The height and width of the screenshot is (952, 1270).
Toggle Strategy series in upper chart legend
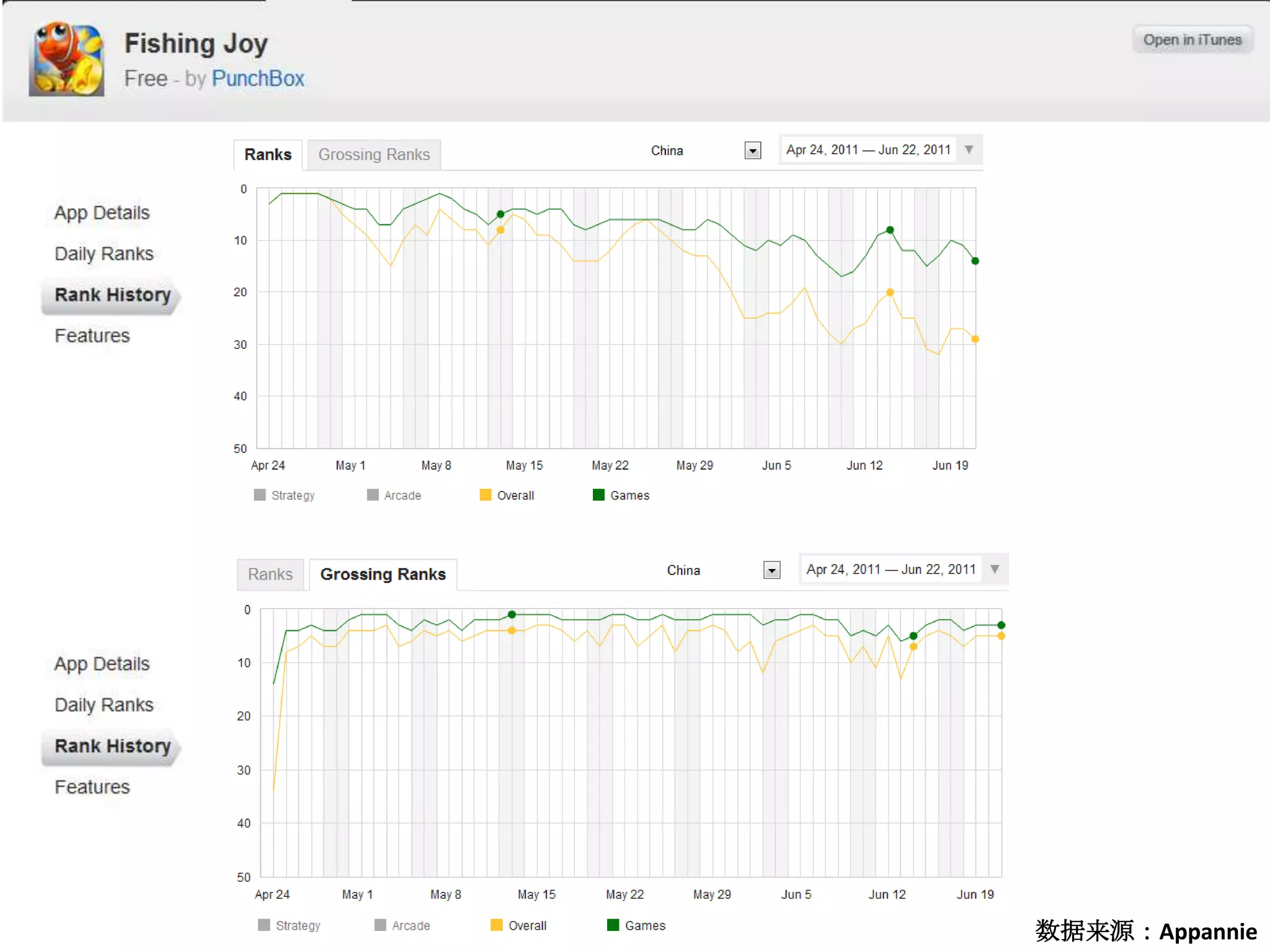(x=285, y=495)
